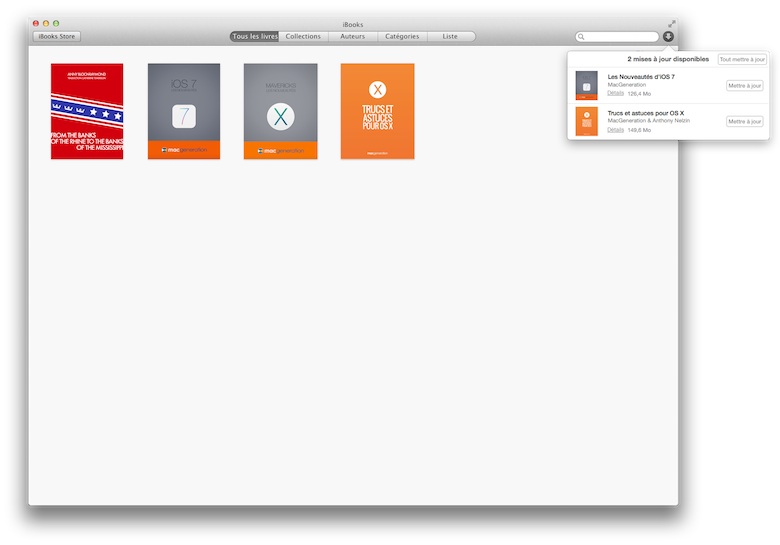Screen dimensions: 780x545
Task: Click iOS 7 thumbnail in updates popover
Action: coord(586,86)
